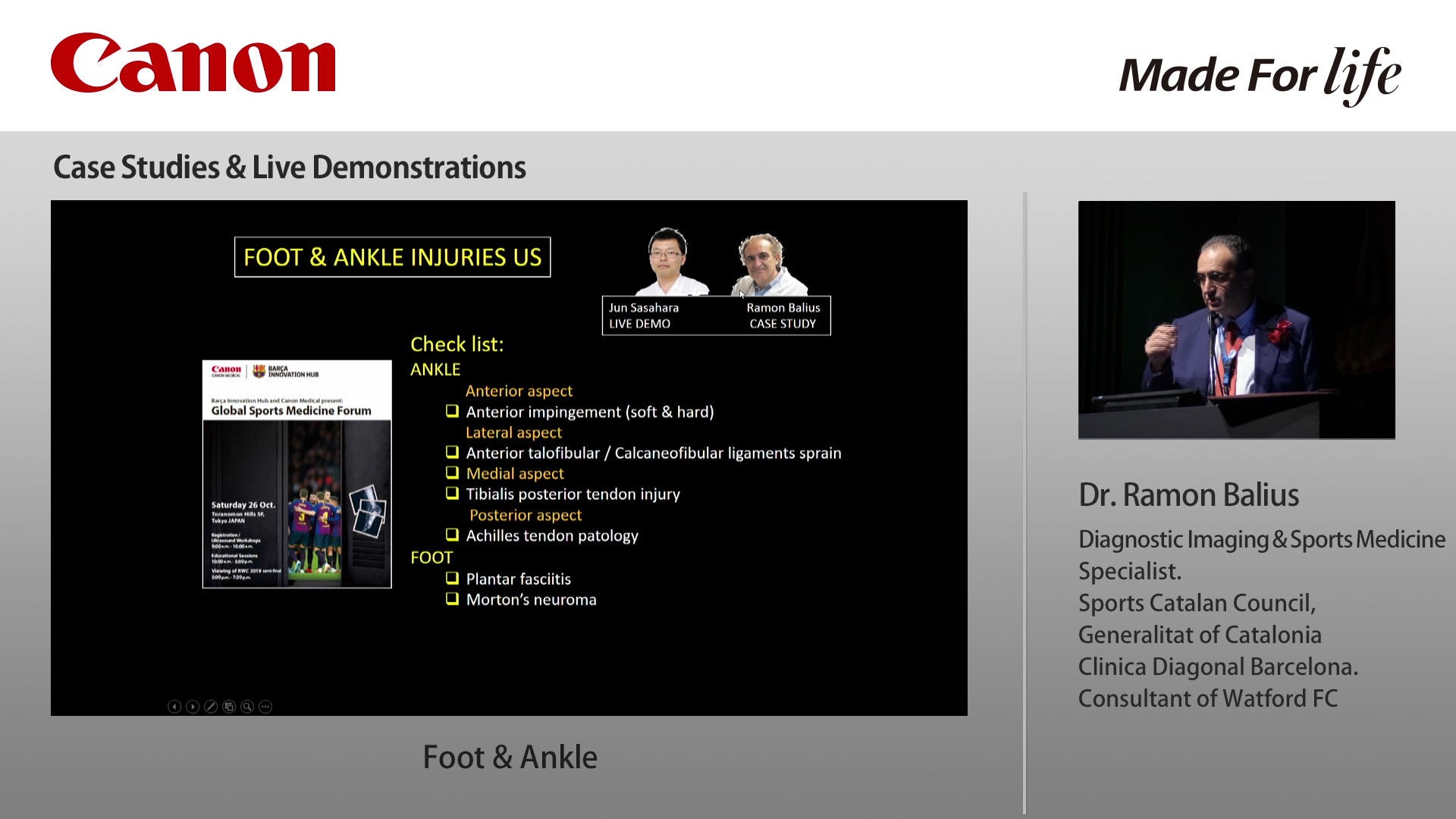
Task: Open the pen and laser pointer tools
Action: point(211,707)
